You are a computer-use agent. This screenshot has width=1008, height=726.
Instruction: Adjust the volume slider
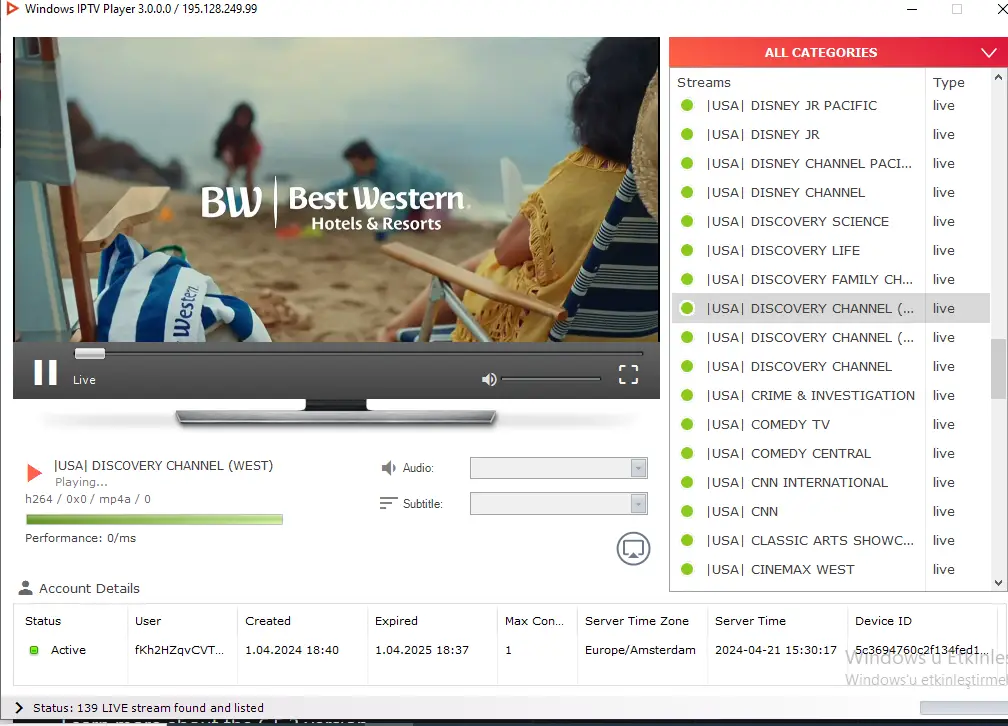(551, 379)
